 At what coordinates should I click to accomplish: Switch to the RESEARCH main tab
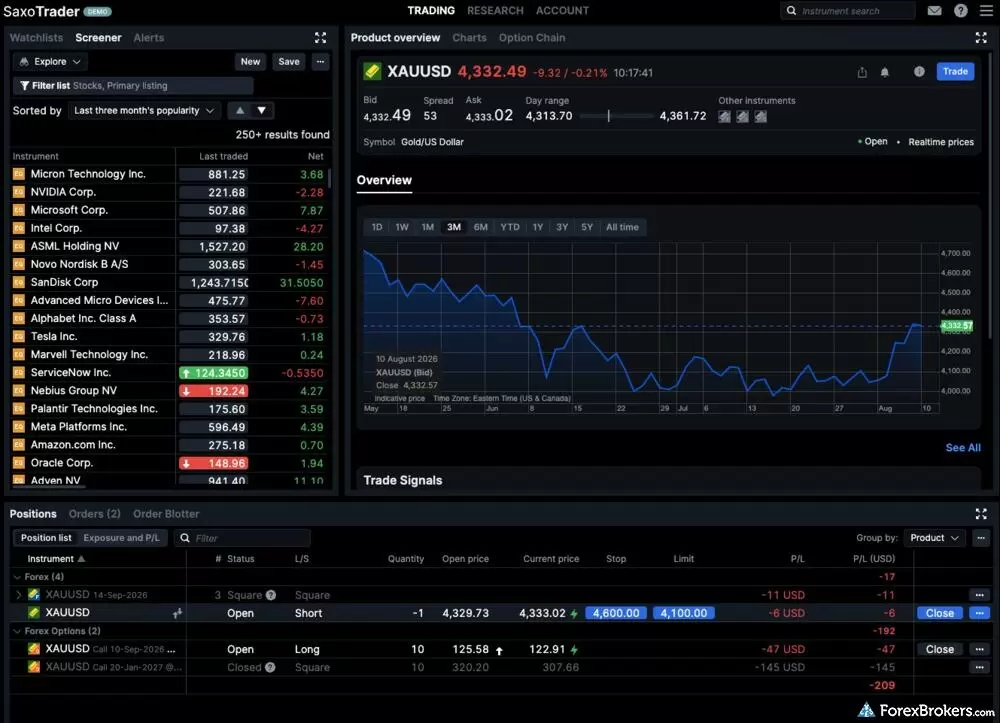pyautogui.click(x=495, y=11)
